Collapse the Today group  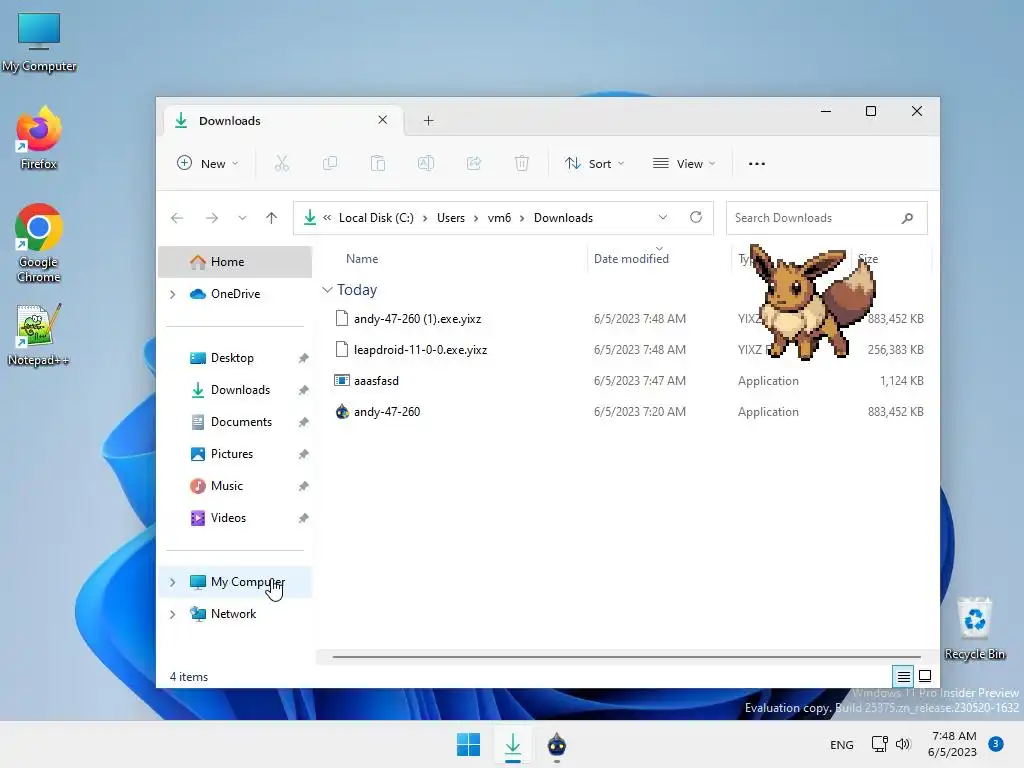point(327,289)
